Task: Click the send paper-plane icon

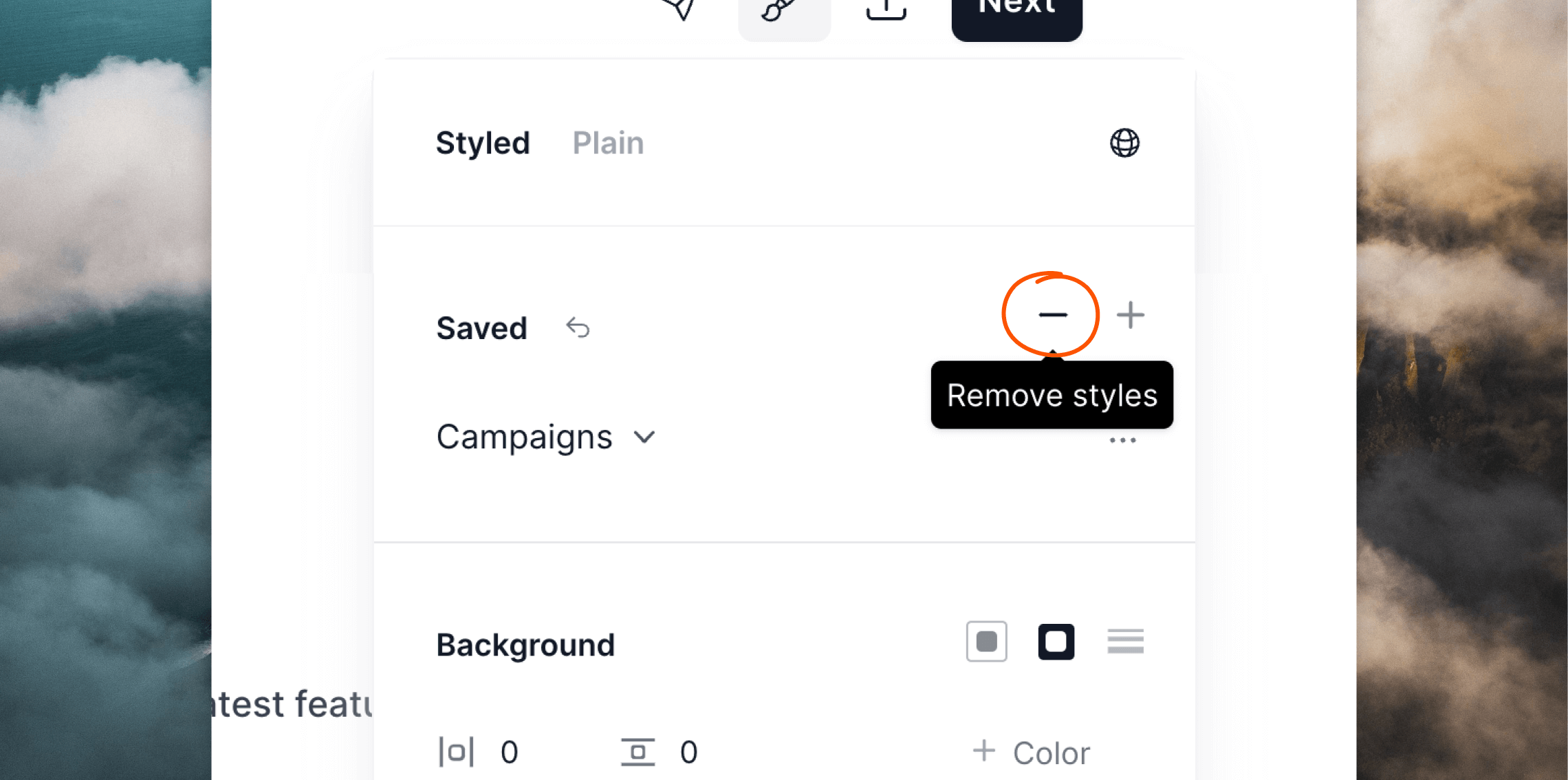Action: 679,10
